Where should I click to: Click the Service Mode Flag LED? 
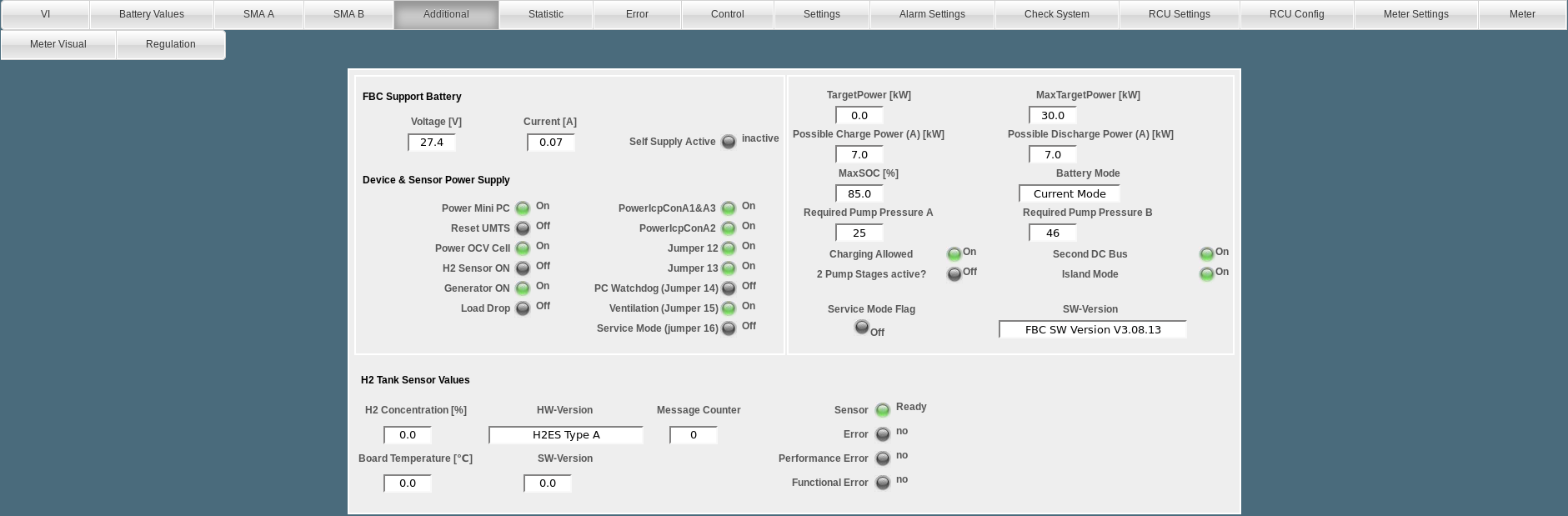pyautogui.click(x=862, y=328)
